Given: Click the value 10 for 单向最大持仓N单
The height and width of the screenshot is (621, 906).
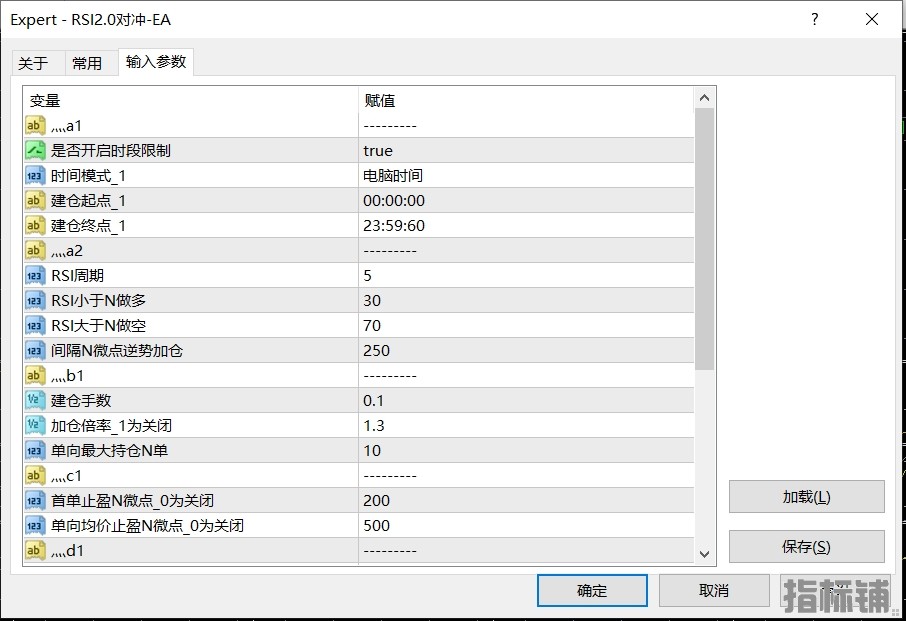Looking at the screenshot, I should [x=526, y=451].
